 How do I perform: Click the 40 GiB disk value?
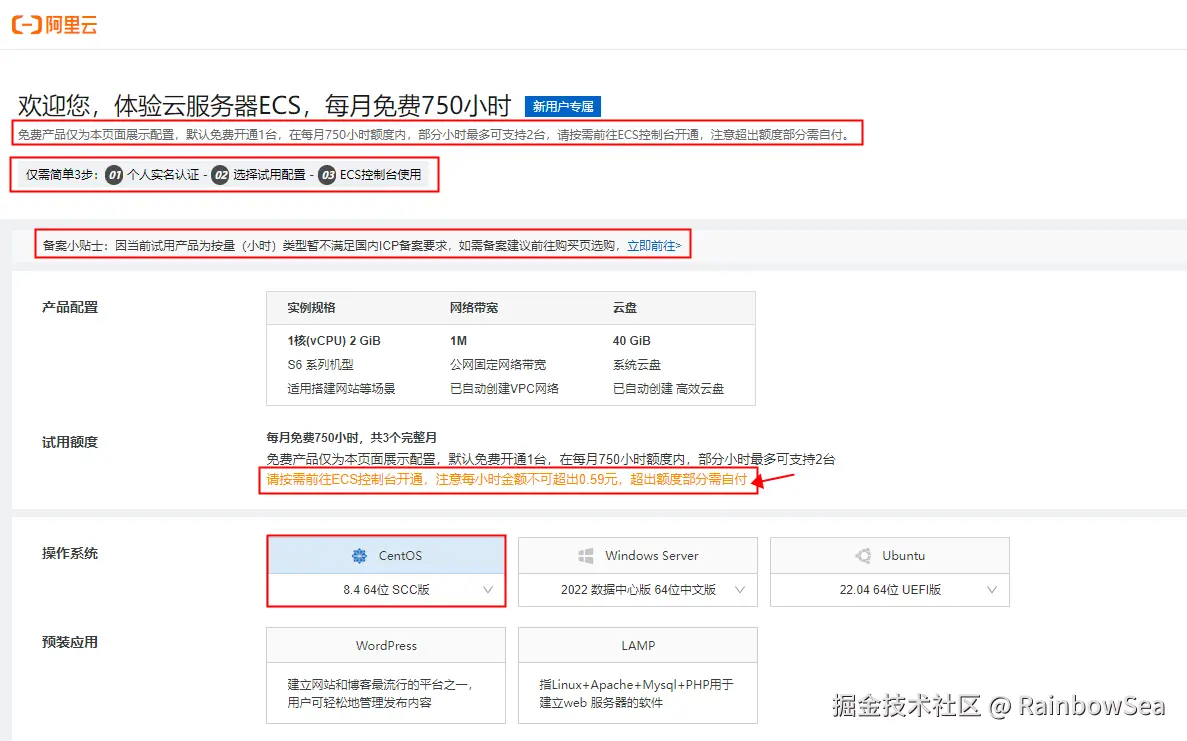(x=631, y=341)
